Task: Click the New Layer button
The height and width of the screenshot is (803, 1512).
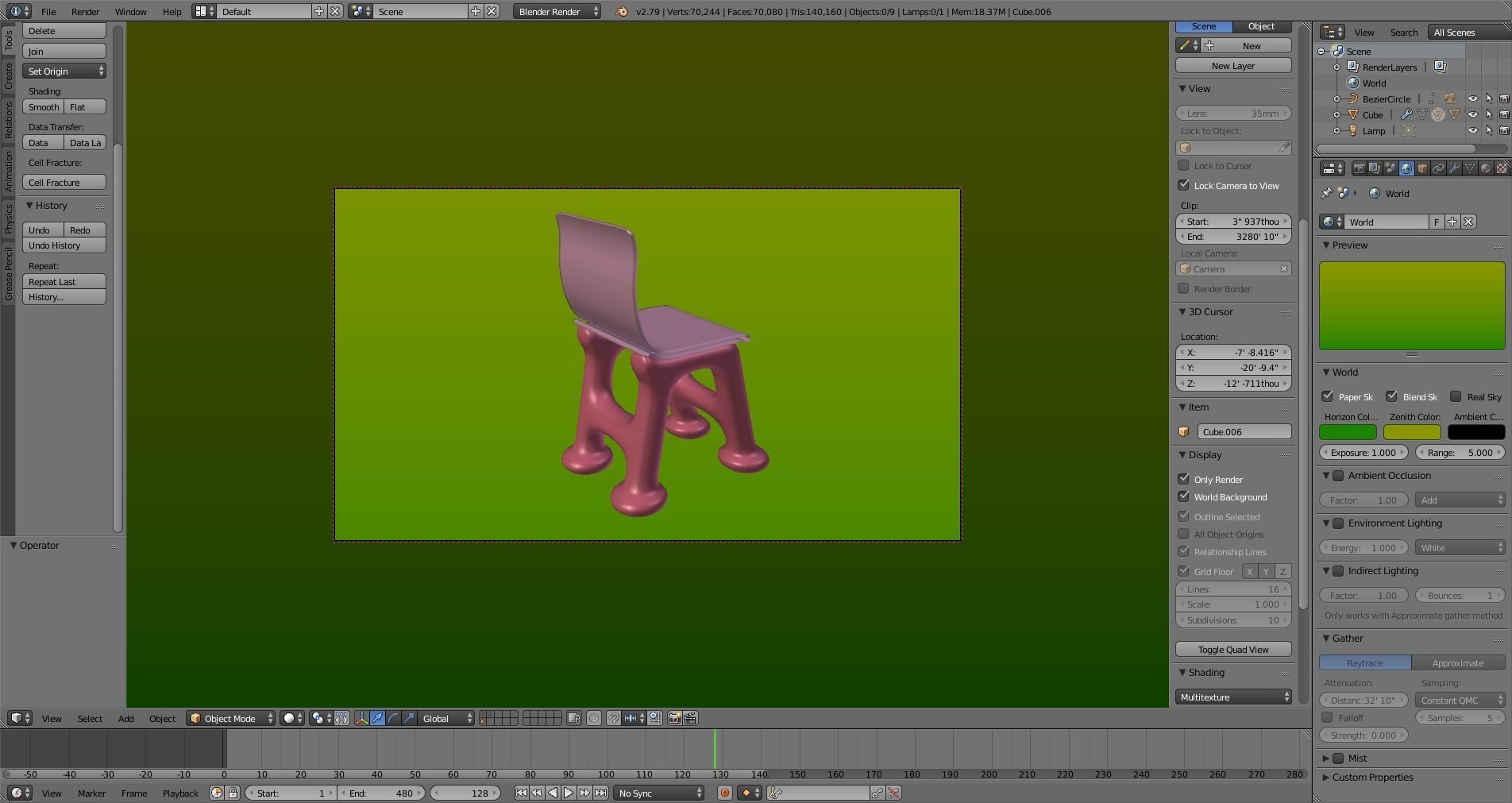Action: pyautogui.click(x=1233, y=65)
